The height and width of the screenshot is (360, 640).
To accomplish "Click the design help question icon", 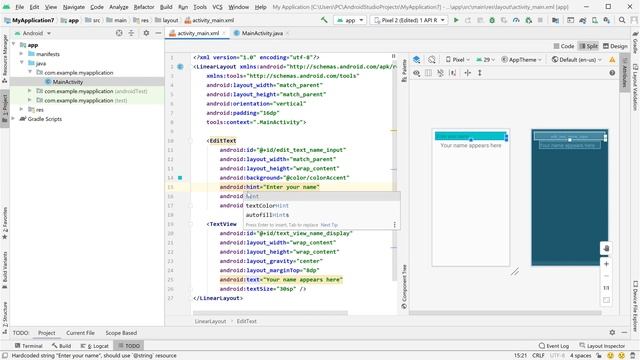I will point(612,73).
